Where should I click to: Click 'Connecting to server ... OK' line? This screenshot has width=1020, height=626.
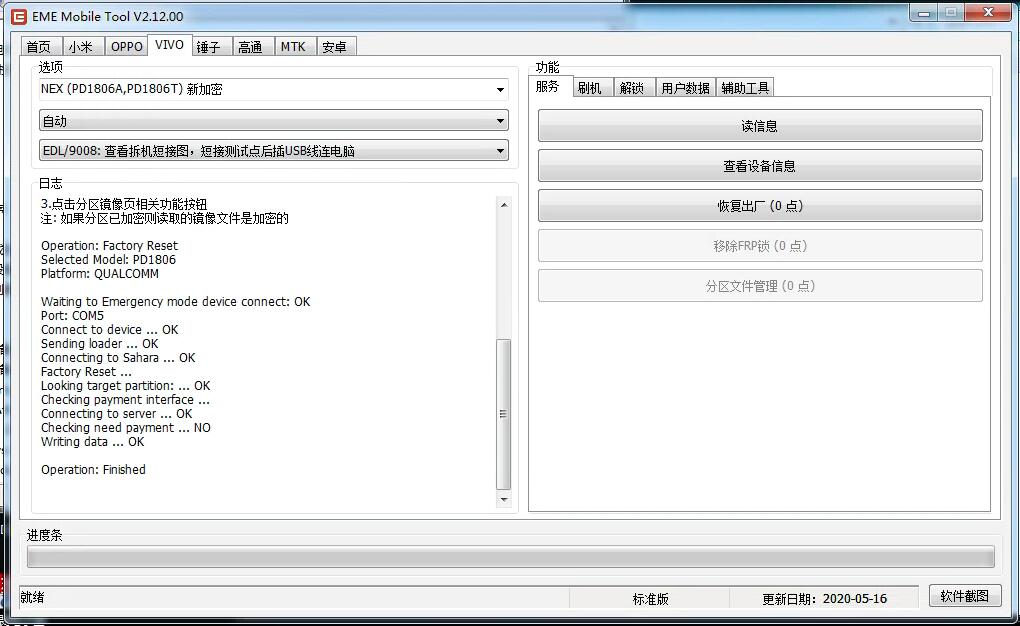(116, 413)
